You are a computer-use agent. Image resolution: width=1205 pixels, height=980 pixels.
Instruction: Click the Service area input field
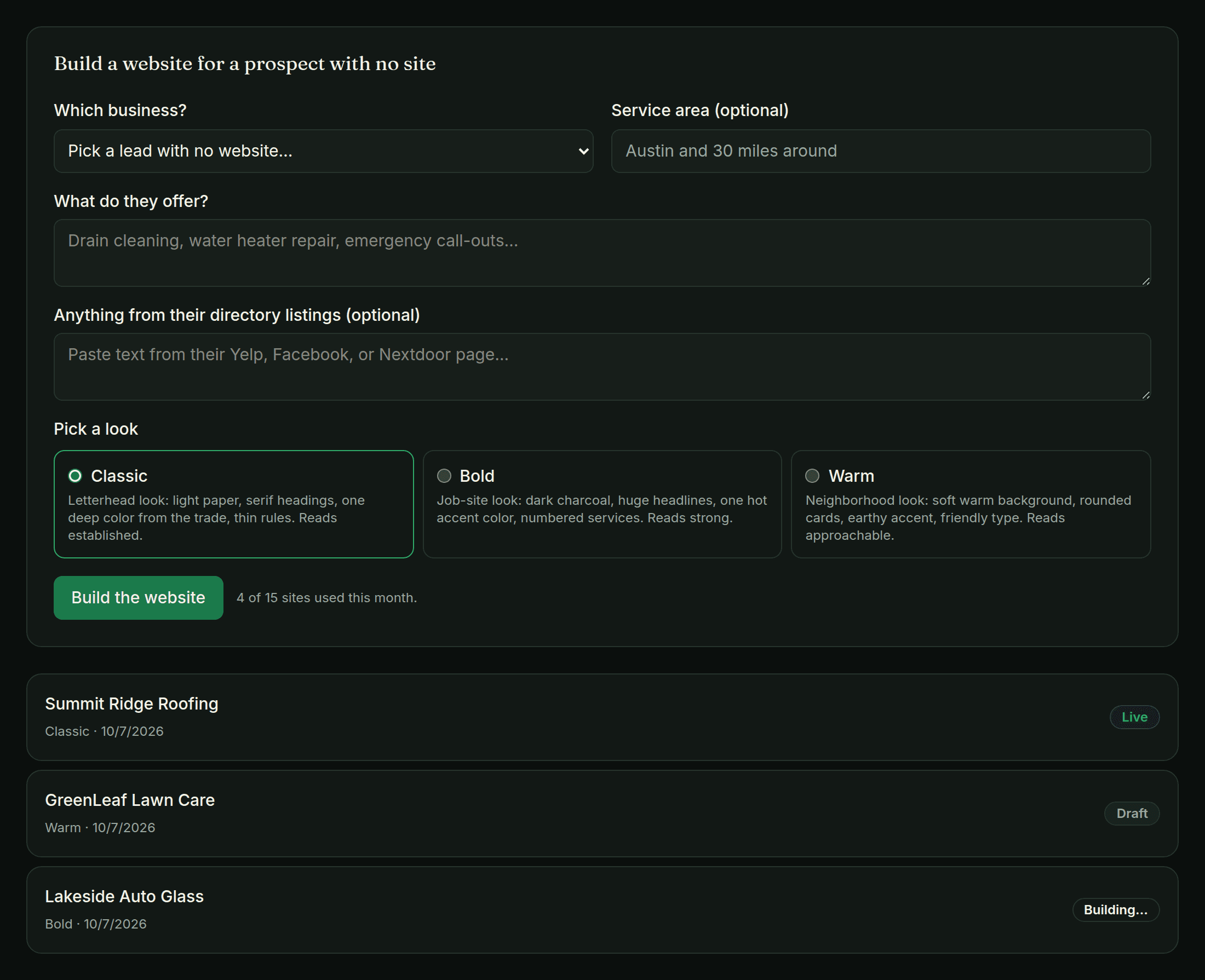[881, 151]
